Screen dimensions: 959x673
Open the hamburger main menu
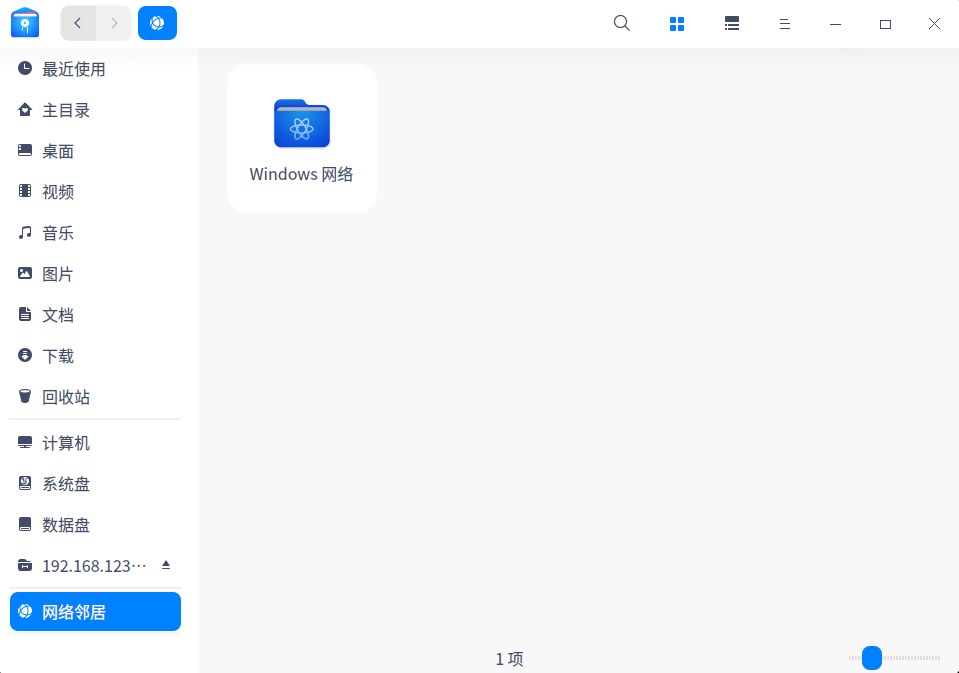coord(785,23)
